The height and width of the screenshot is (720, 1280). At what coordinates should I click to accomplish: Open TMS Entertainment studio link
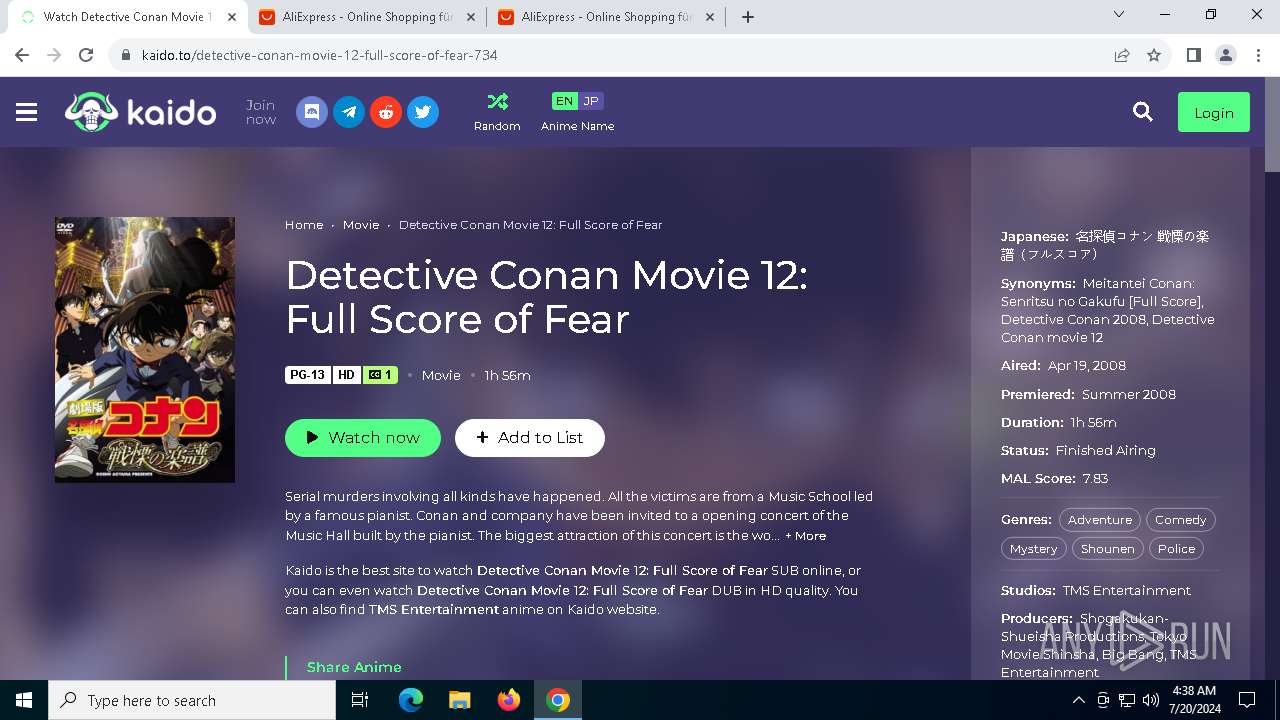(1127, 591)
